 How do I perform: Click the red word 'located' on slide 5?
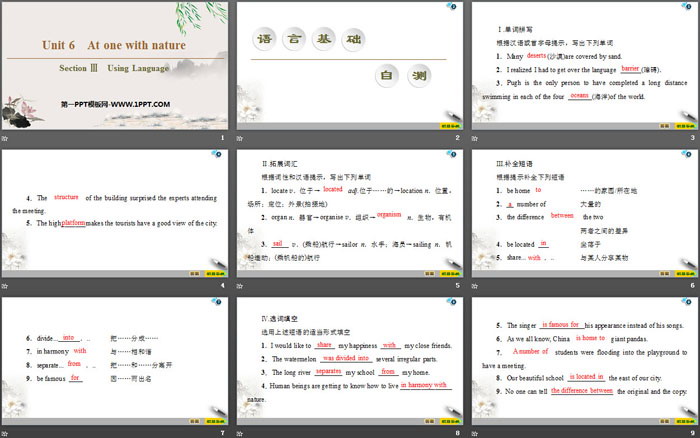click(333, 189)
